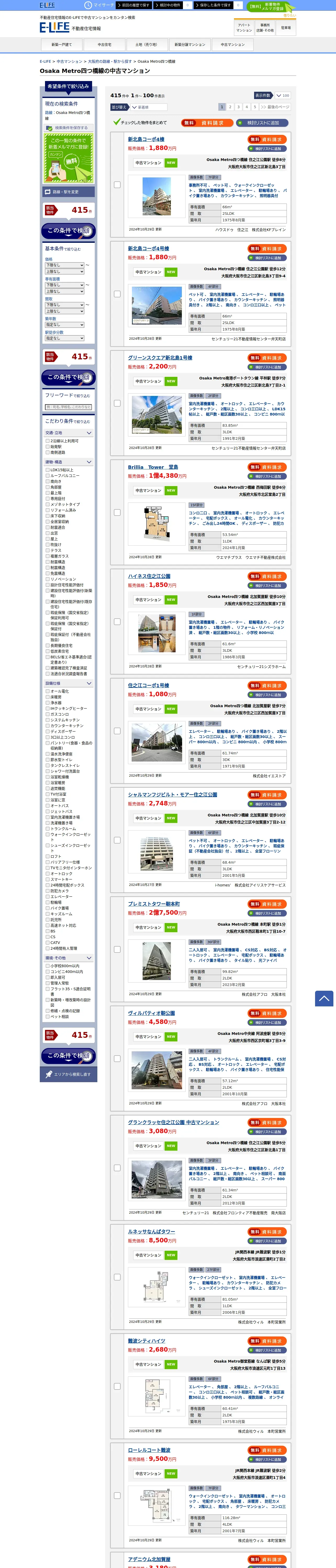
Task: Click 資料請求 for ハイネス住之江公園
Action: coord(267,577)
